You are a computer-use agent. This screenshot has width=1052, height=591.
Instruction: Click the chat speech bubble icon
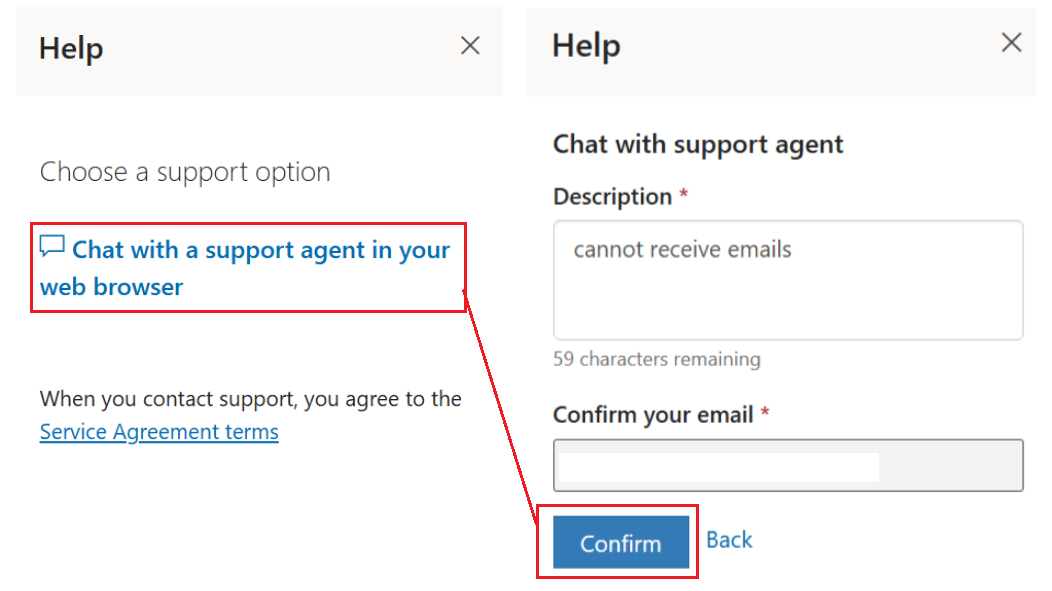coord(52,246)
